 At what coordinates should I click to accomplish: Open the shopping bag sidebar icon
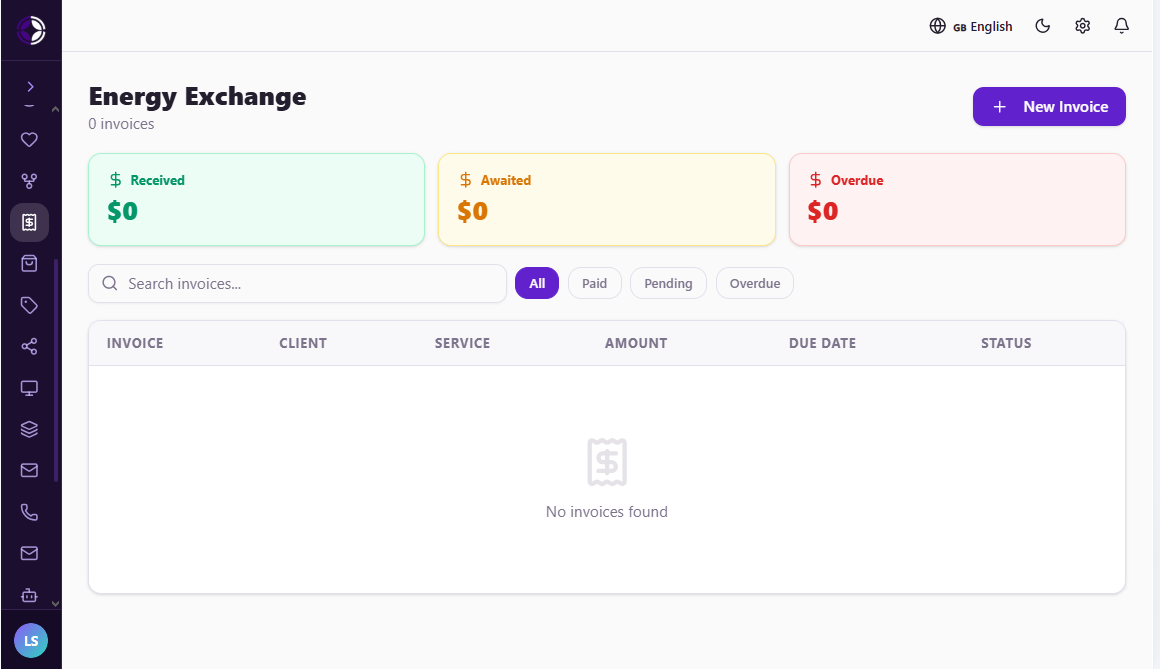[x=29, y=264]
